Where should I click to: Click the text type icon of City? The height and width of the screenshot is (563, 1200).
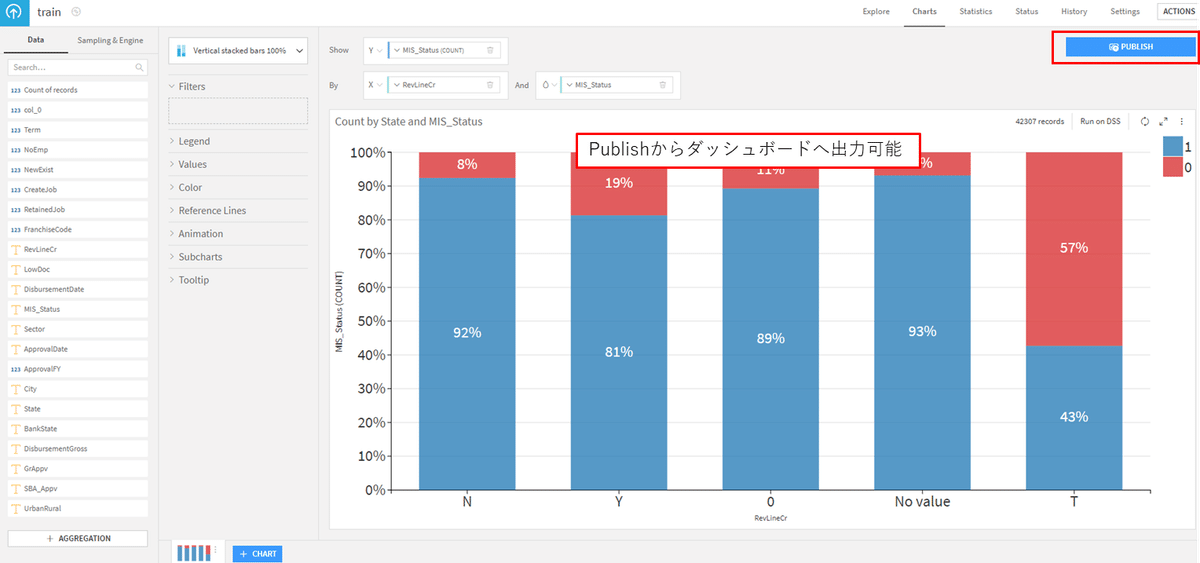coord(16,389)
